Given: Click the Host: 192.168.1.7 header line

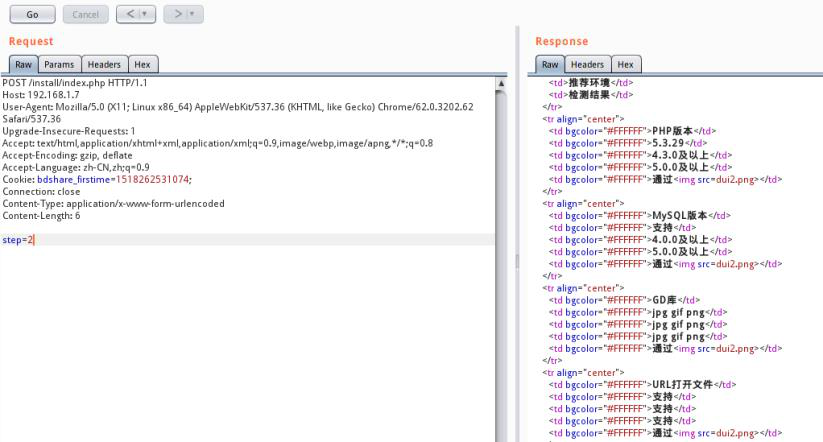Looking at the screenshot, I should pyautogui.click(x=41, y=95).
